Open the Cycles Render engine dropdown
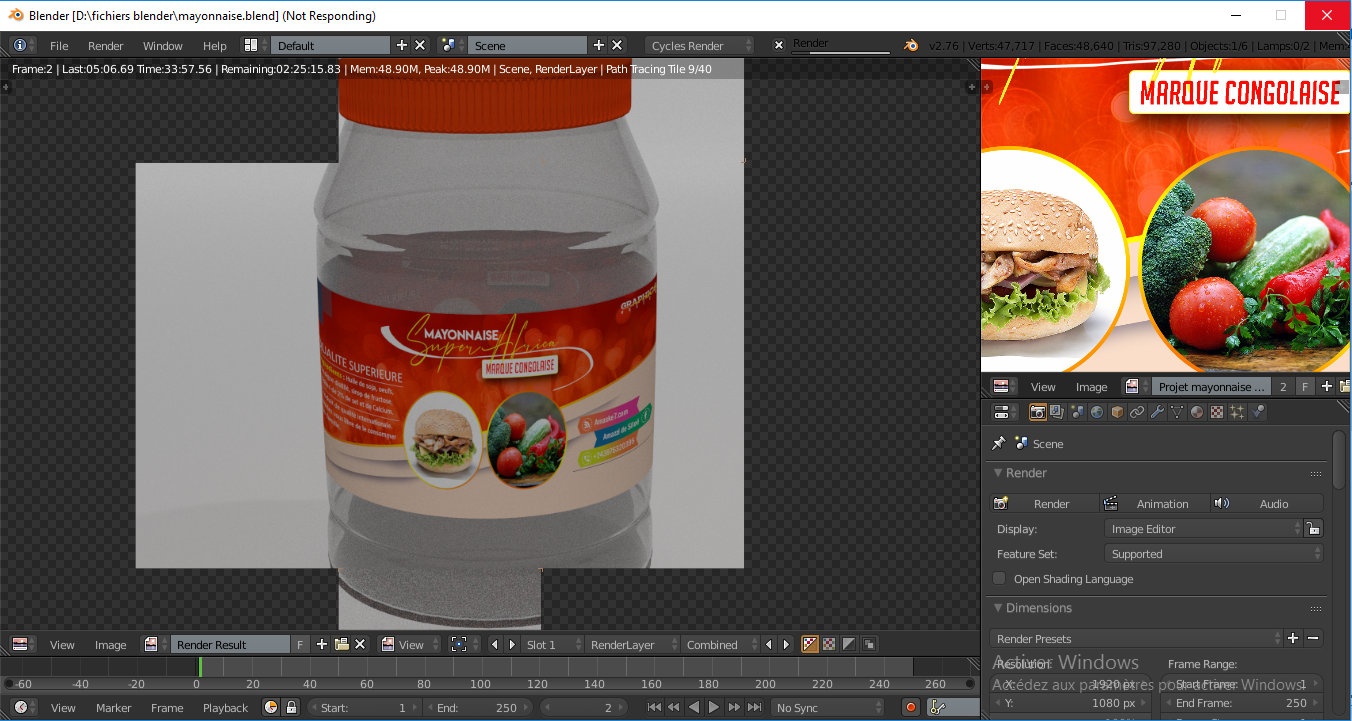This screenshot has height=721, width=1352. tap(700, 46)
